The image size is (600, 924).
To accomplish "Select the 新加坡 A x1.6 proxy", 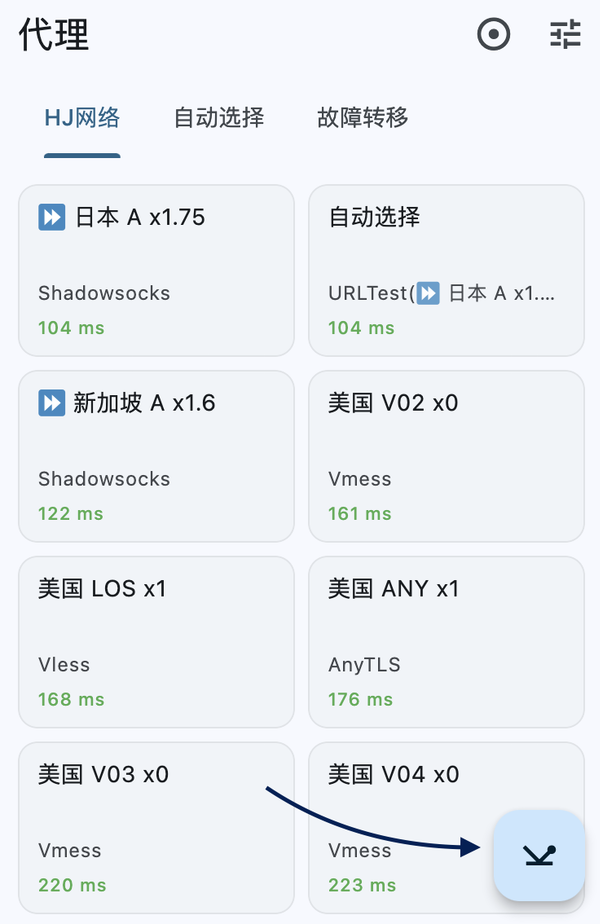I will (x=156, y=454).
